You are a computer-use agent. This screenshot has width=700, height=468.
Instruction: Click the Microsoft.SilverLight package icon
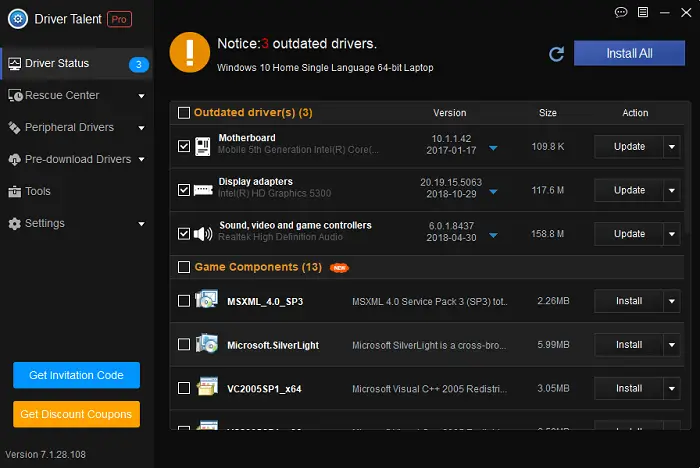207,343
